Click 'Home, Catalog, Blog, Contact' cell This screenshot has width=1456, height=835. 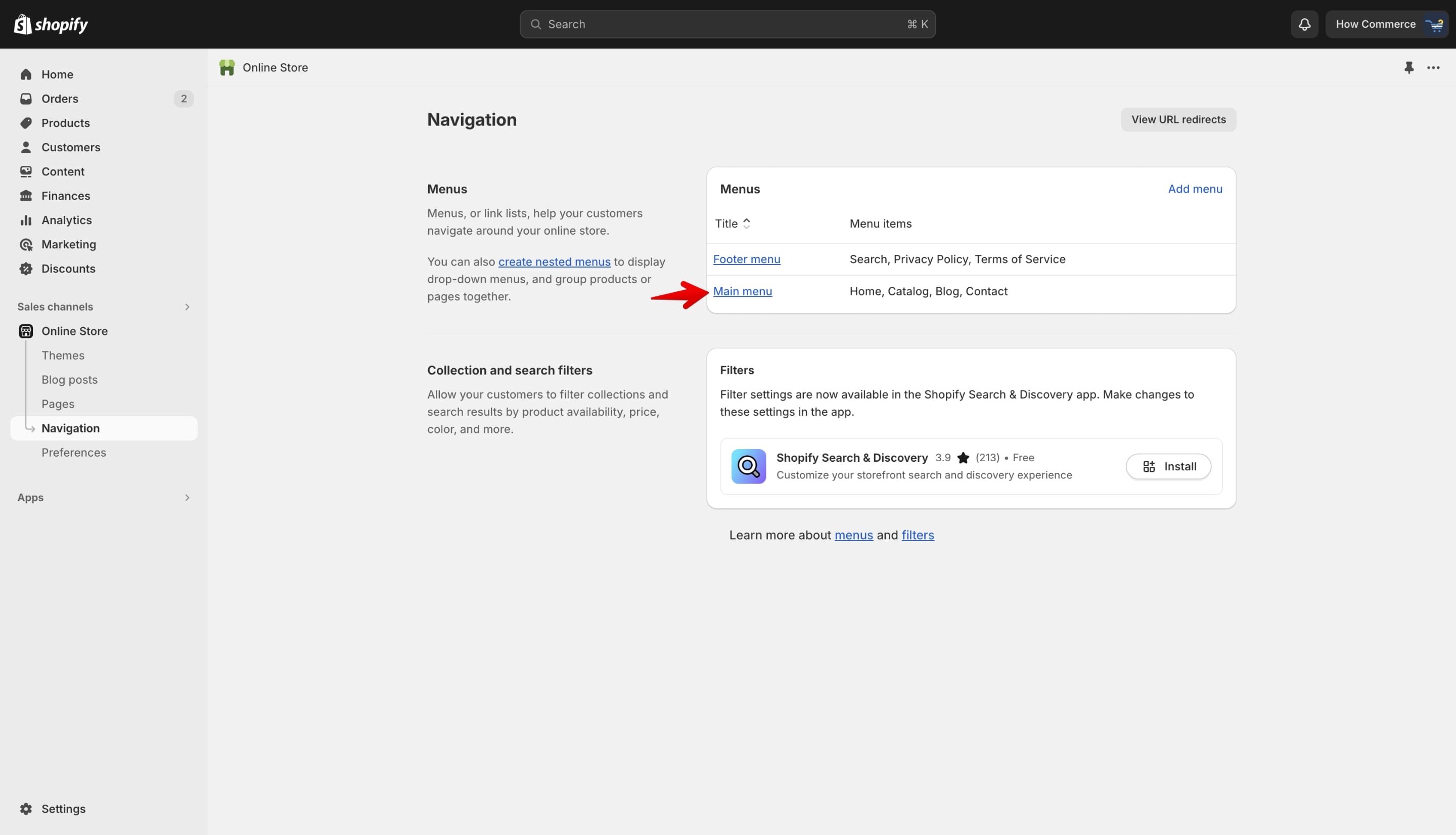[x=928, y=291]
